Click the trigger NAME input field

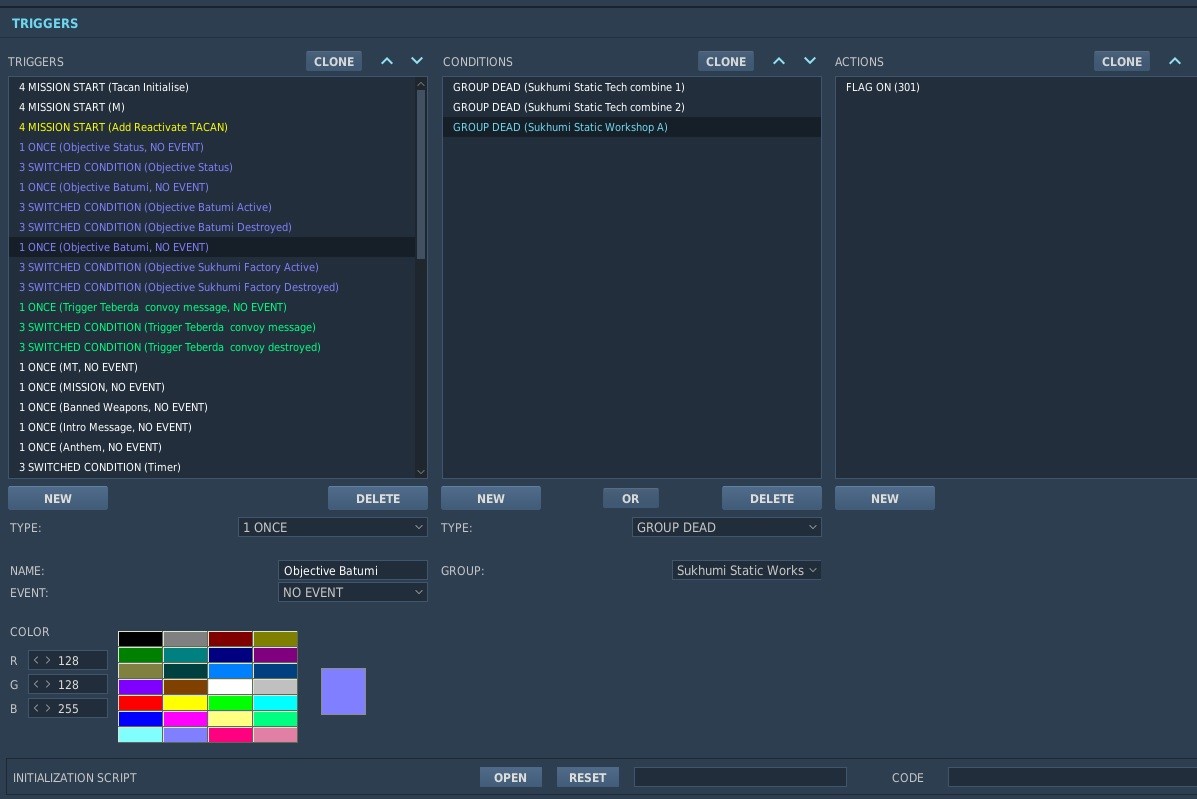pyautogui.click(x=352, y=570)
